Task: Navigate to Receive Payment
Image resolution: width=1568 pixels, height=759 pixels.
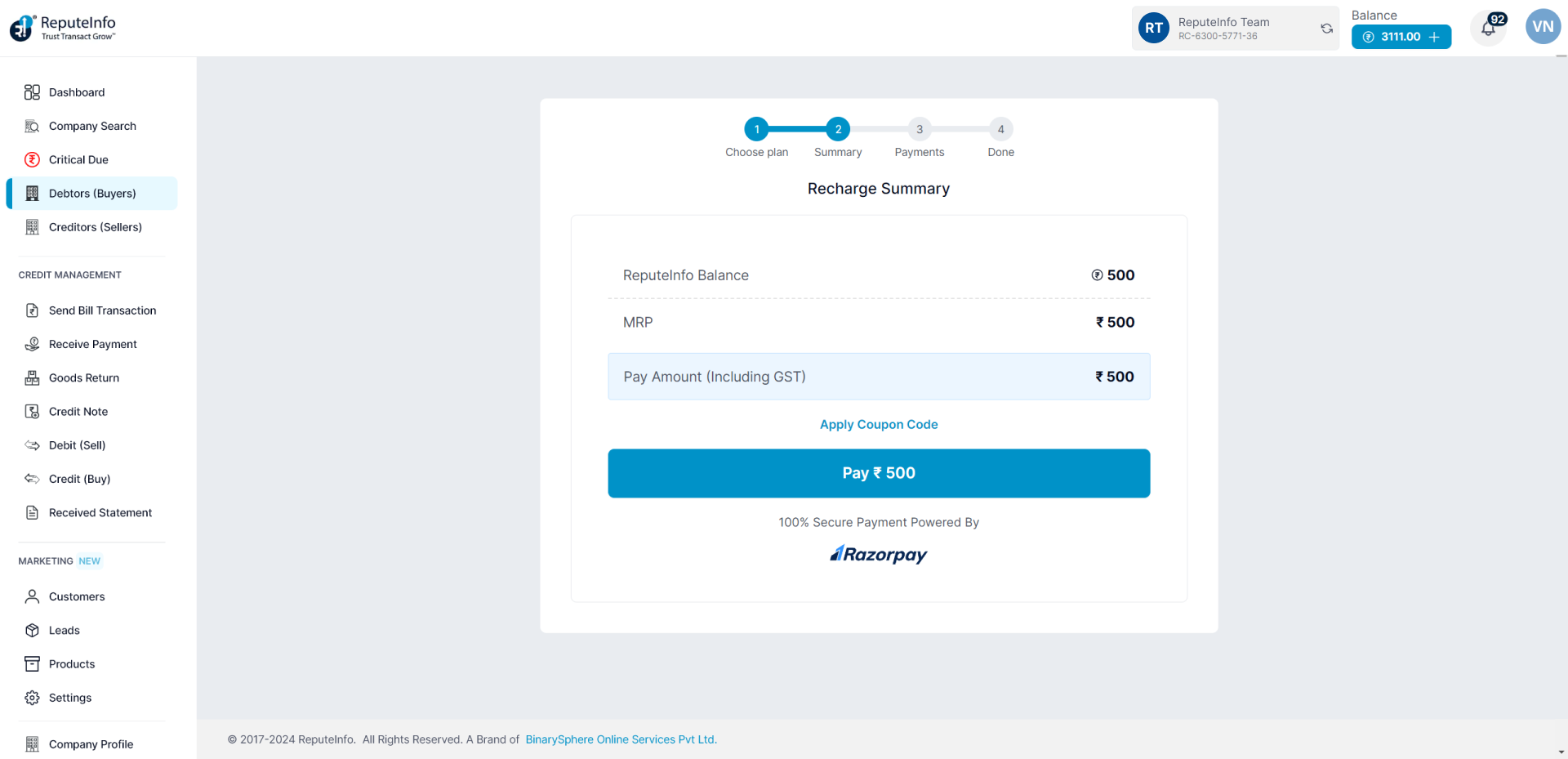Action: [92, 344]
